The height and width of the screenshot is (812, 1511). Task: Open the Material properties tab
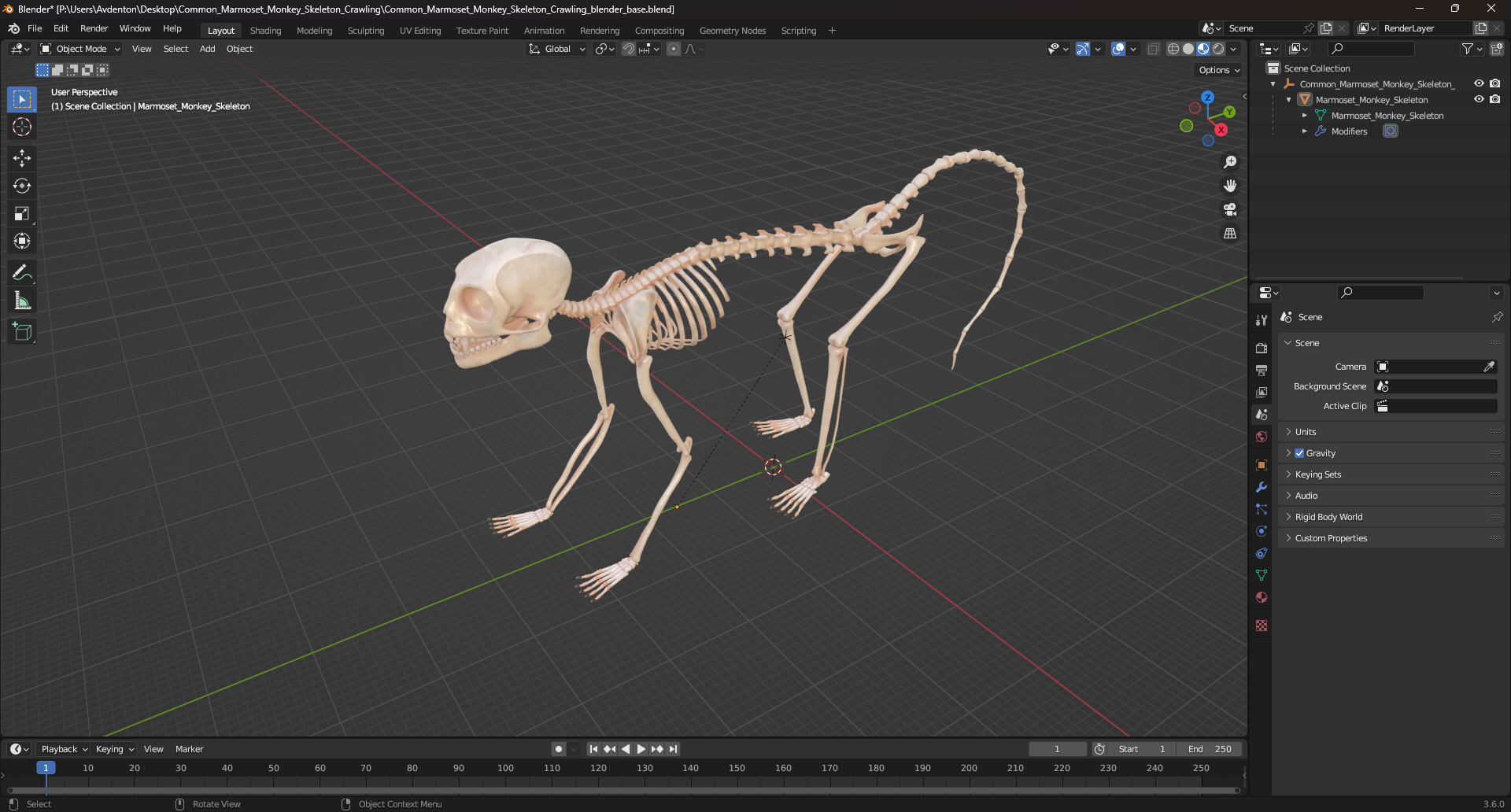[x=1262, y=597]
